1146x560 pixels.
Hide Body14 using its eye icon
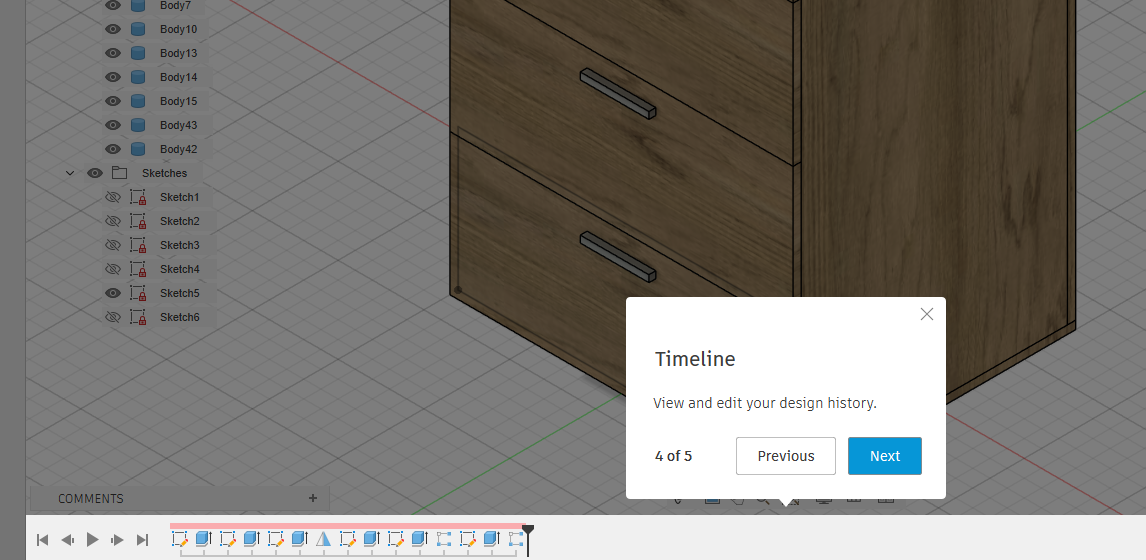(113, 77)
